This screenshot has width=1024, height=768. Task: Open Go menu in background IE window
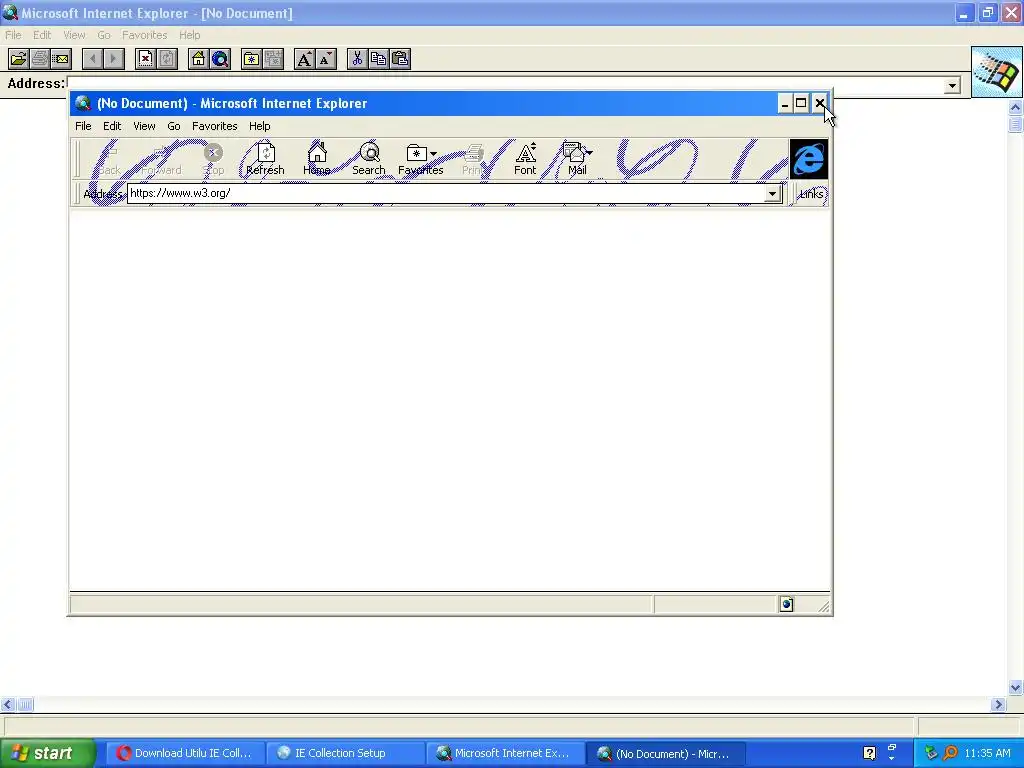pyautogui.click(x=104, y=35)
